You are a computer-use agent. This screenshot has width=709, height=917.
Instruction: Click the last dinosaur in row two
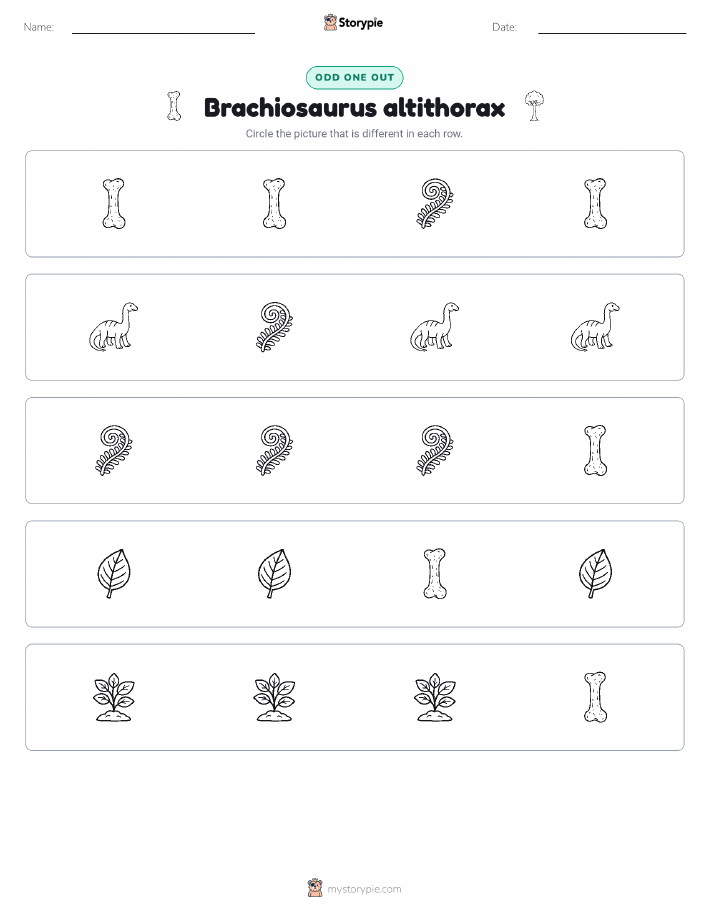pyautogui.click(x=596, y=327)
